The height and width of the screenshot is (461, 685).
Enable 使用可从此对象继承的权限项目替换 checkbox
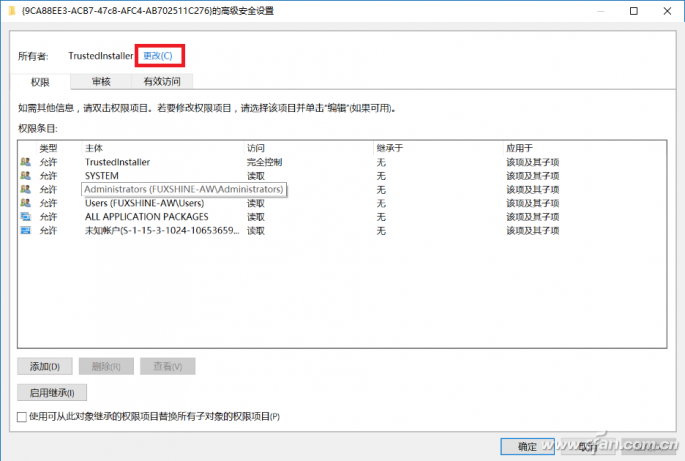coord(23,416)
